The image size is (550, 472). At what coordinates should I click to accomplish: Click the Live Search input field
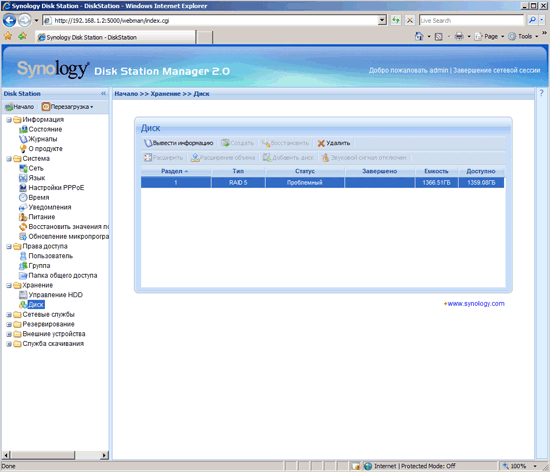(471, 20)
